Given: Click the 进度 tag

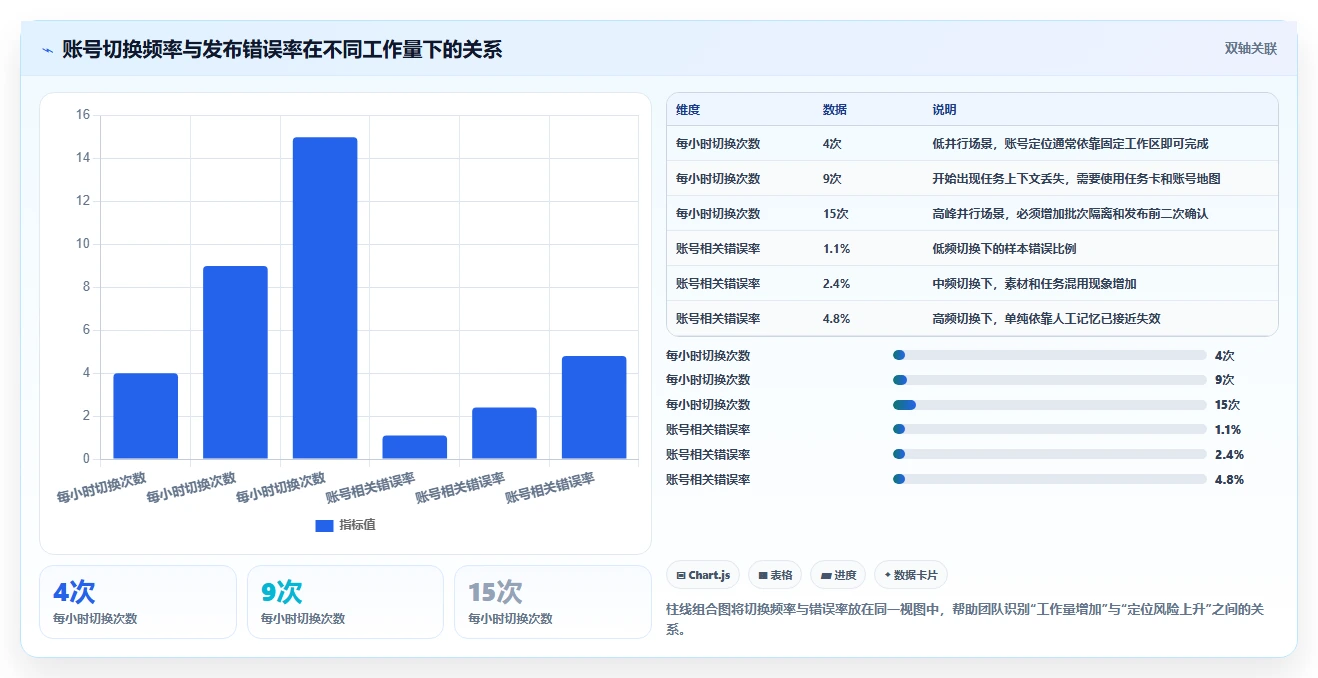Looking at the screenshot, I should 839,575.
